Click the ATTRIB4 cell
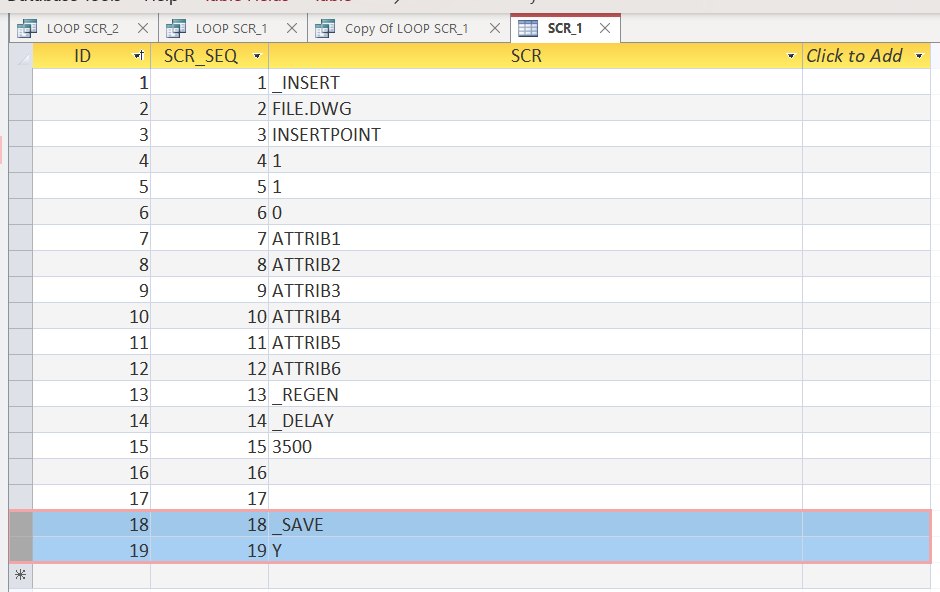Viewport: 940px width, 592px height. tap(535, 316)
